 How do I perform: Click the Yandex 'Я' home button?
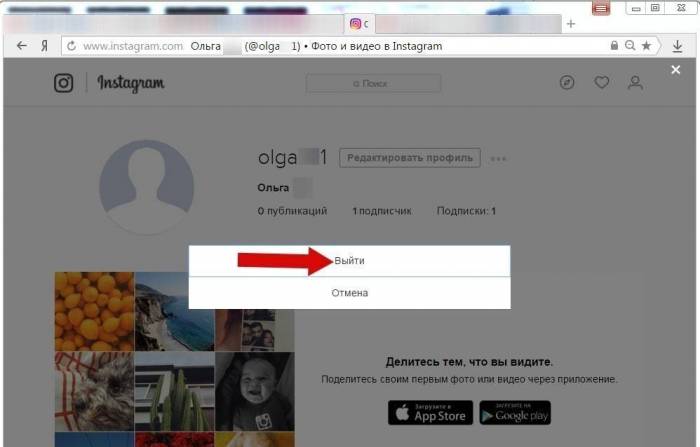click(45, 46)
